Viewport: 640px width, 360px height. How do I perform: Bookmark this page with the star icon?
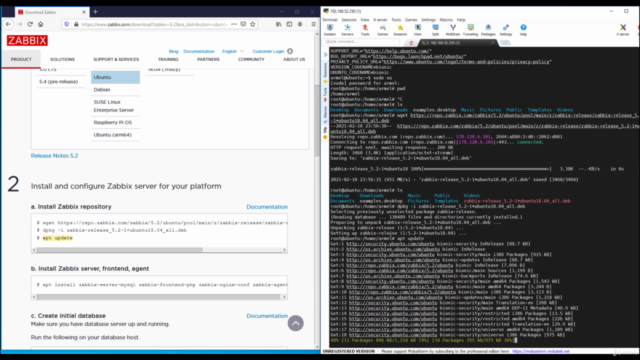point(253,24)
